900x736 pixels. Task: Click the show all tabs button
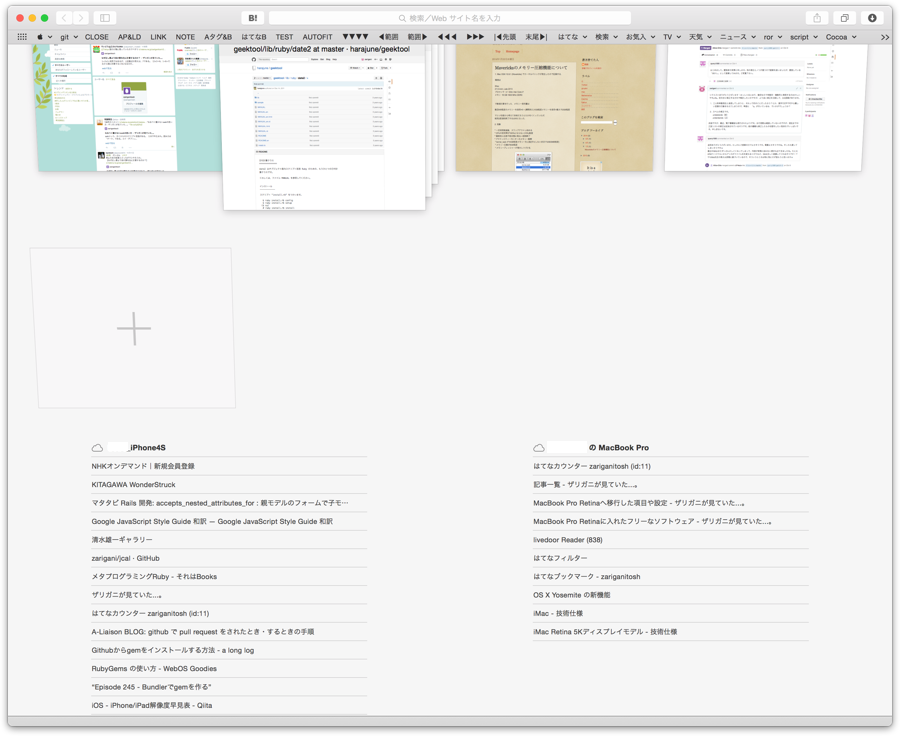click(844, 18)
